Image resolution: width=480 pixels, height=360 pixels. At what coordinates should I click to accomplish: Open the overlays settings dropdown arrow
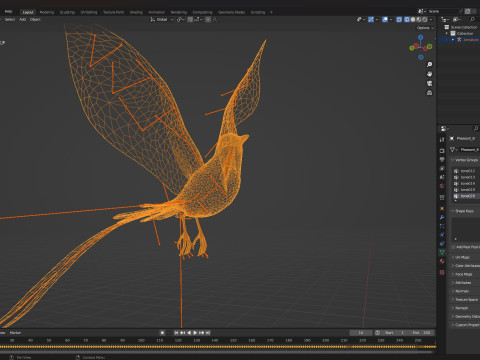(391, 19)
